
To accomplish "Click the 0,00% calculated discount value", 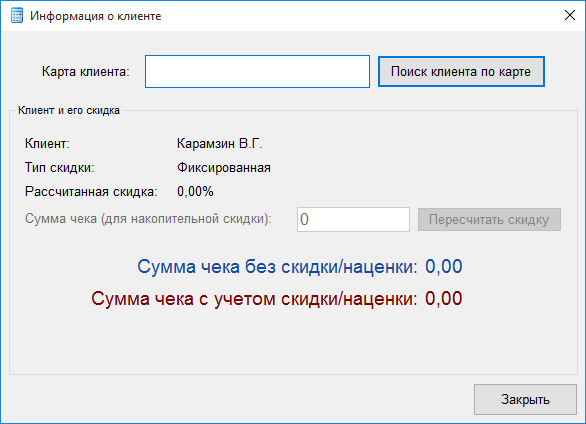I will tap(195, 192).
